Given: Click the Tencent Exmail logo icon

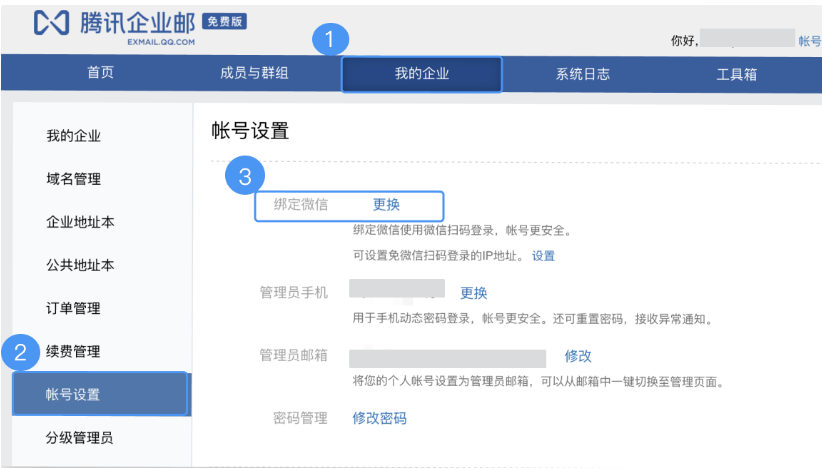Looking at the screenshot, I should [x=52, y=25].
